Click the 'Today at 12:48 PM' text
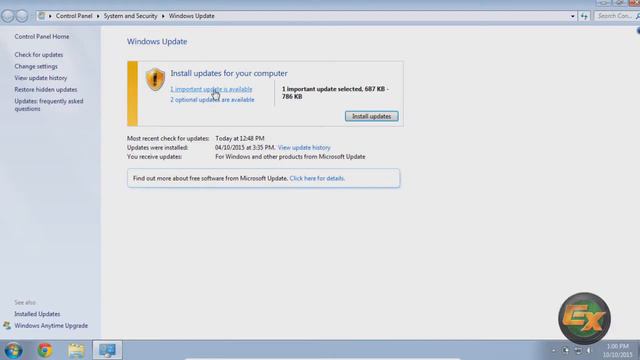The width and height of the screenshot is (640, 360). point(240,138)
